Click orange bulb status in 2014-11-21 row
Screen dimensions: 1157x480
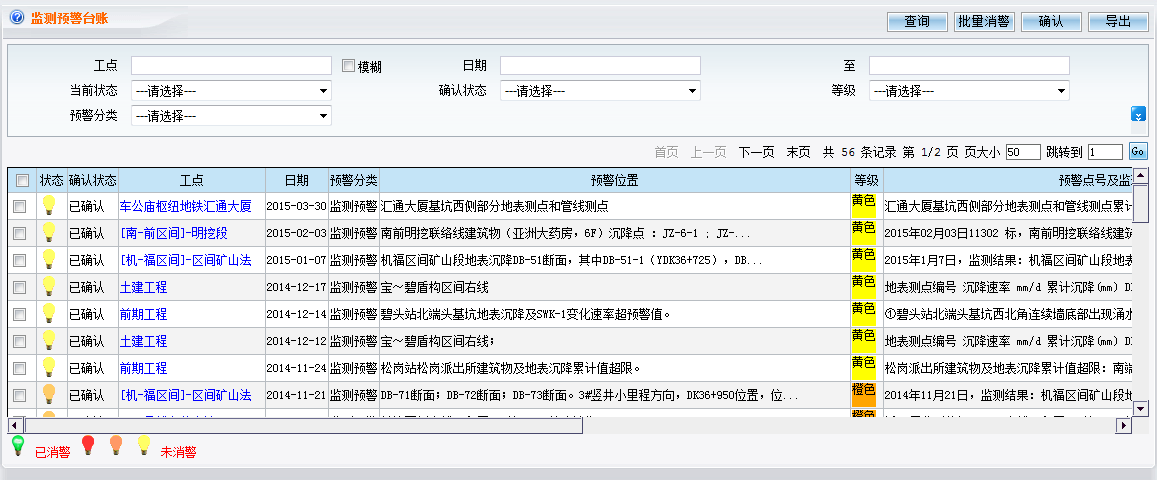tap(48, 395)
